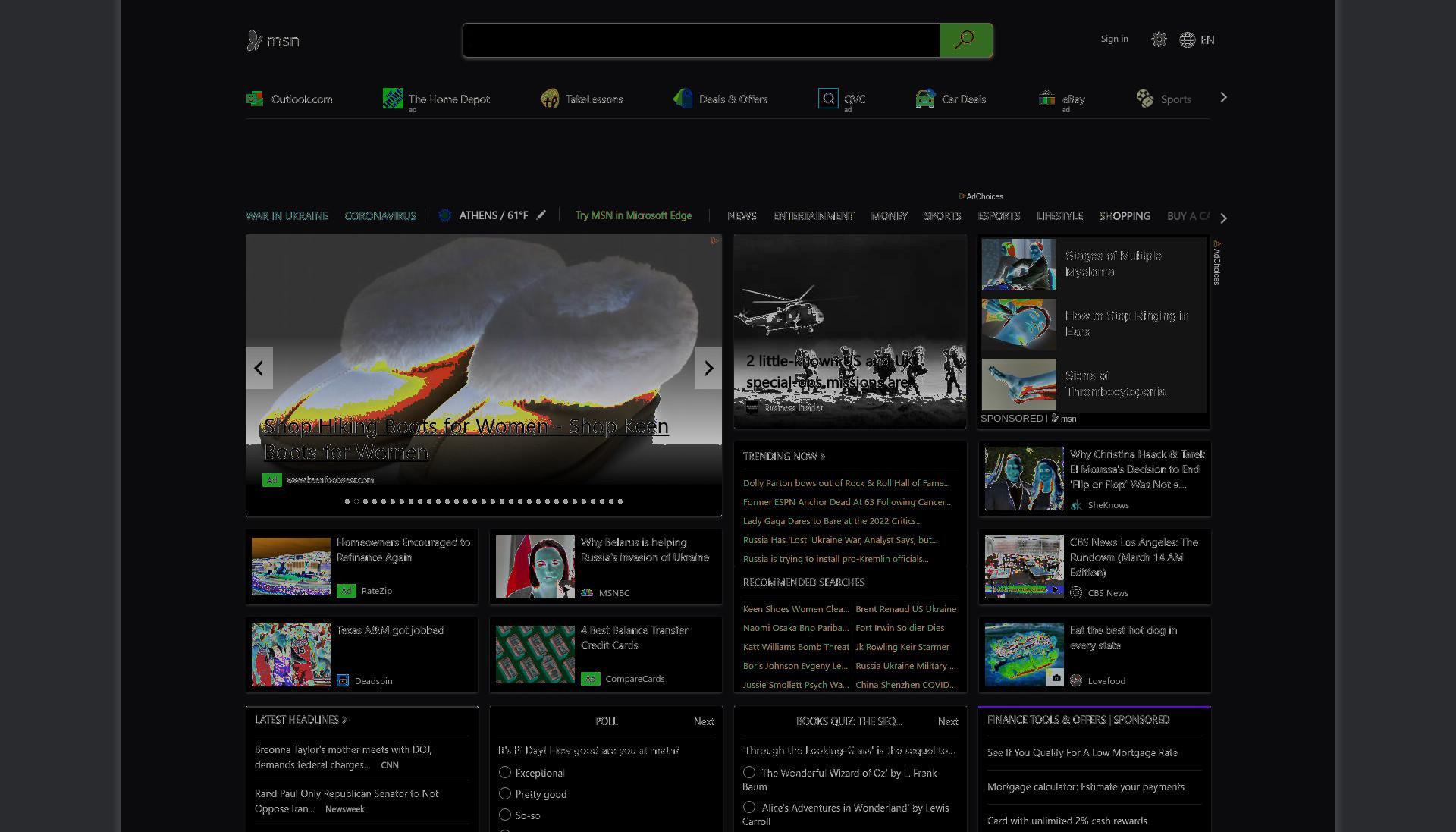Open the Money tab
This screenshot has height=832, width=1456.
click(890, 215)
